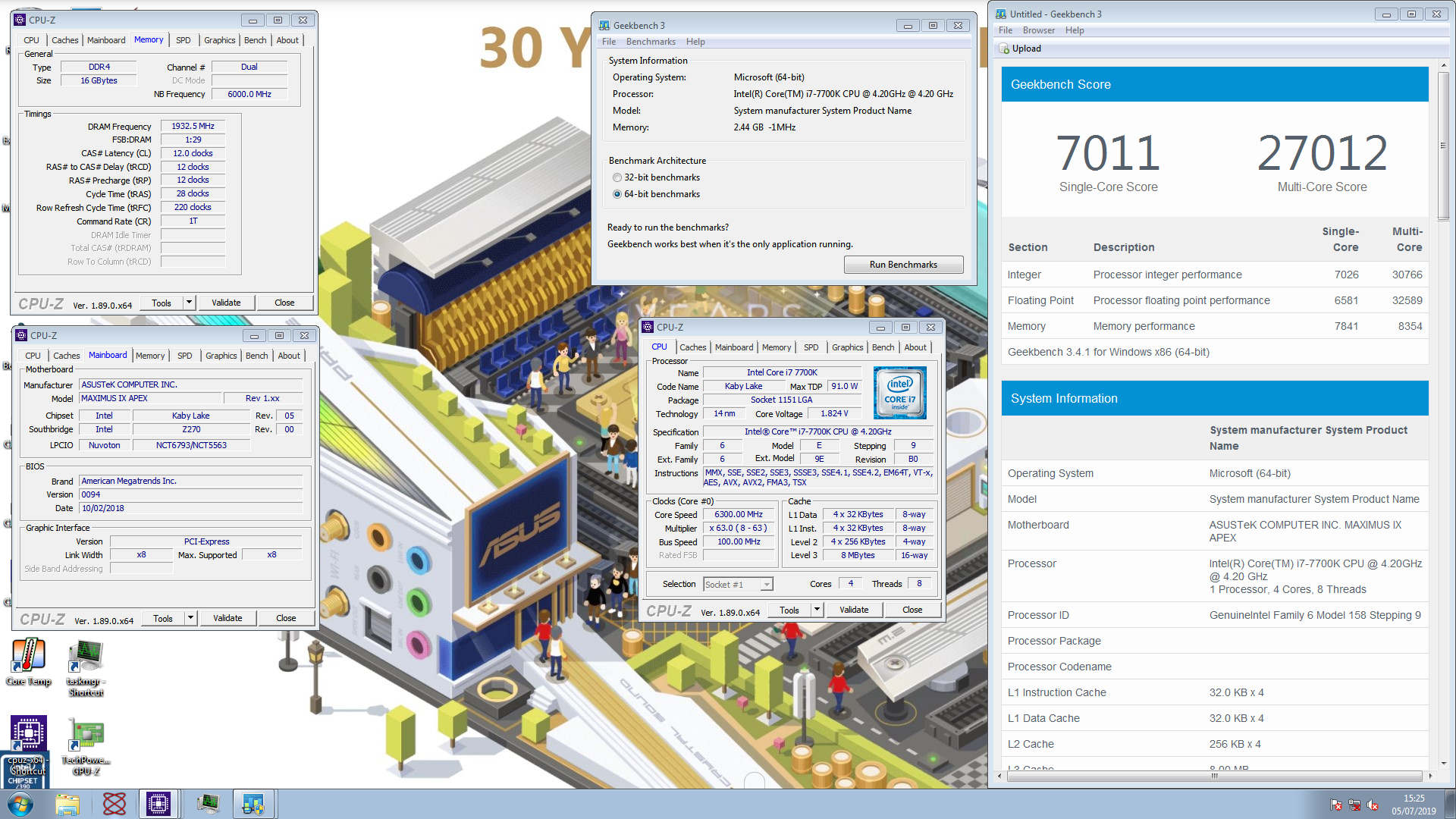
Task: Click Validate in the Mainboard CPU-Z window
Action: point(227,618)
